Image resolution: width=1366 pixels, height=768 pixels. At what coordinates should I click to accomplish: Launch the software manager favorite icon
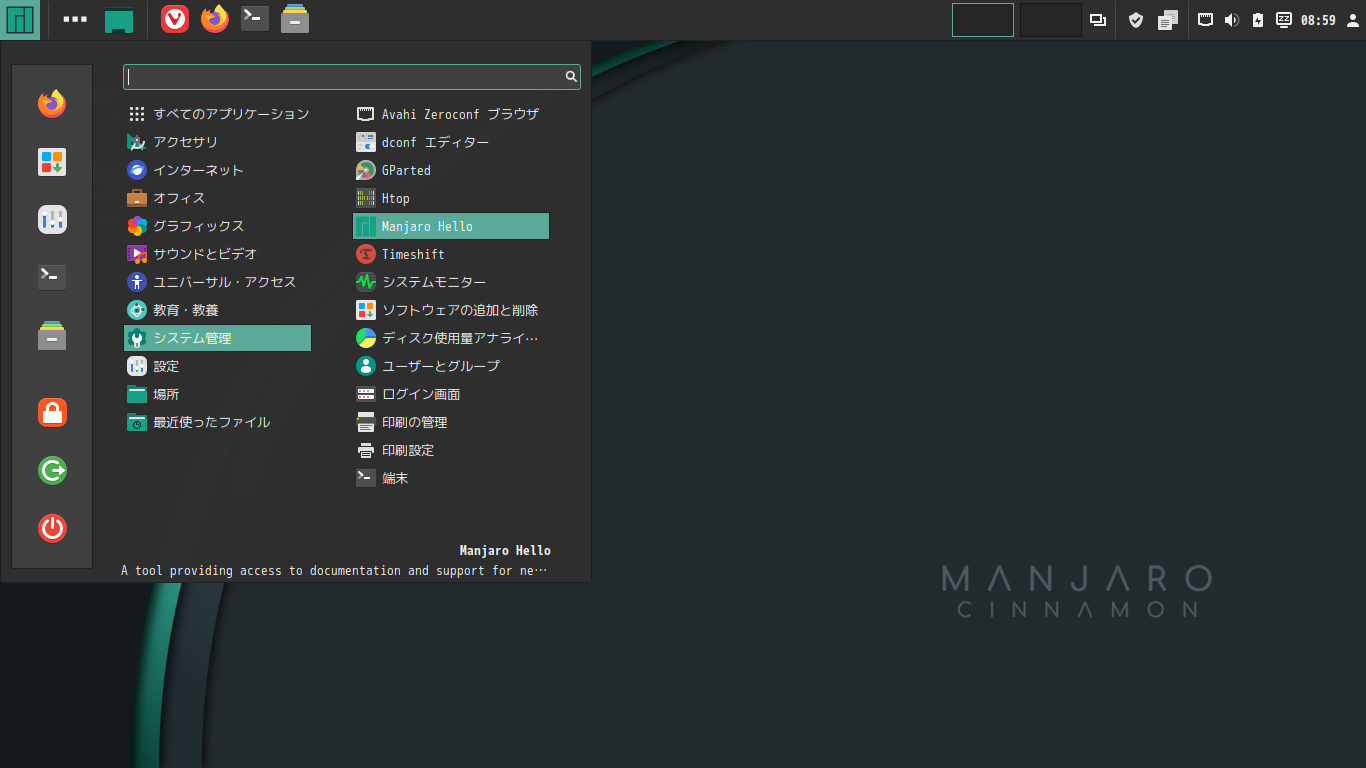click(52, 162)
